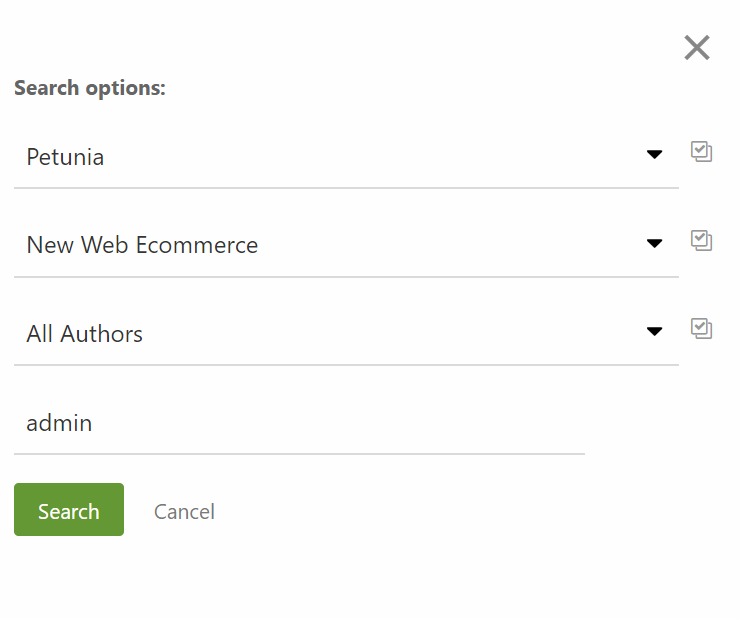The width and height of the screenshot is (740, 619).
Task: Toggle multi-select icon beside All Authors
Action: pyautogui.click(x=701, y=328)
